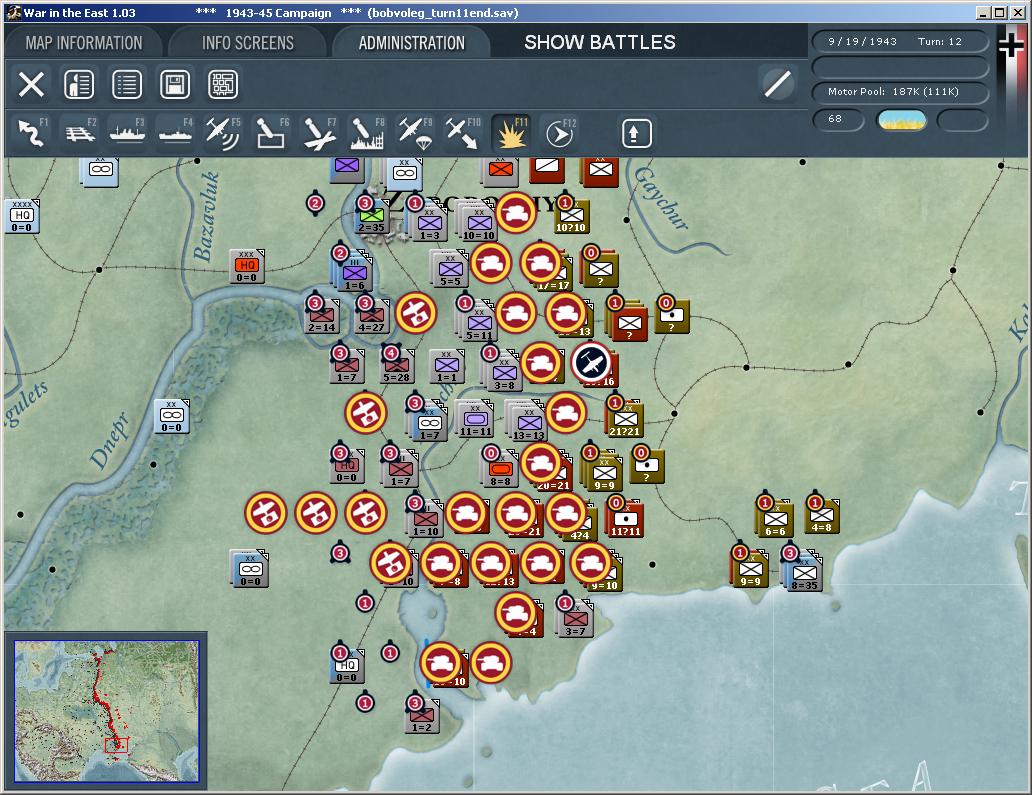Screen dimensions: 1032x795
Task: Click the X quit icon in administration row
Action: coord(31,84)
